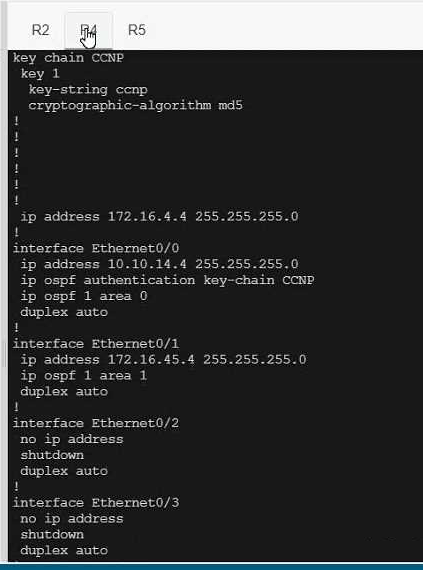Click the 'key chain CCNP' line
This screenshot has width=423, height=570.
coord(68,58)
